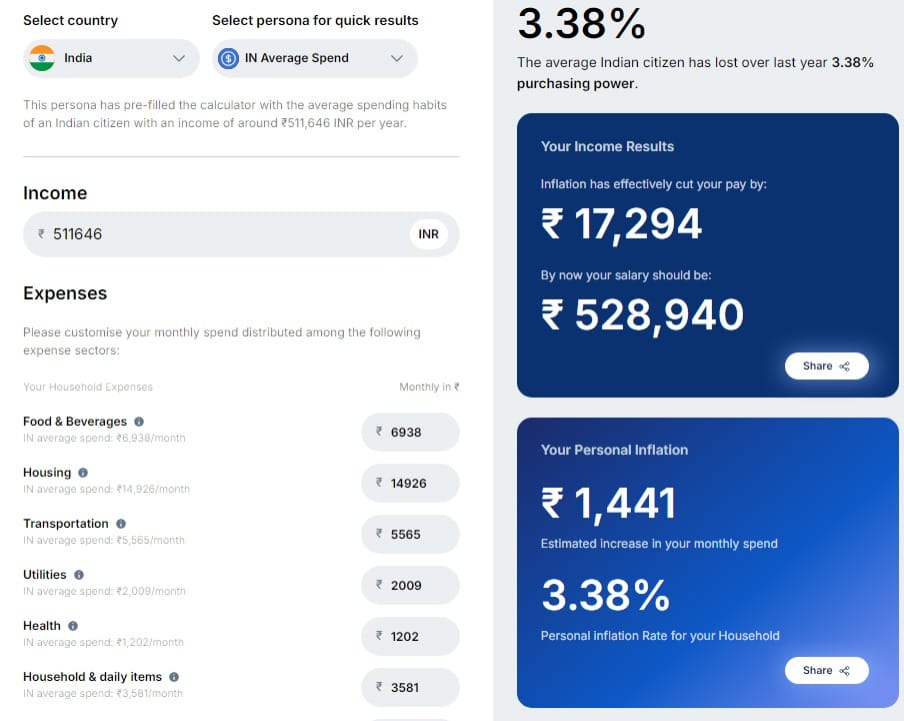Select the Food & Beverages monthly amount field
The image size is (904, 721).
410,431
